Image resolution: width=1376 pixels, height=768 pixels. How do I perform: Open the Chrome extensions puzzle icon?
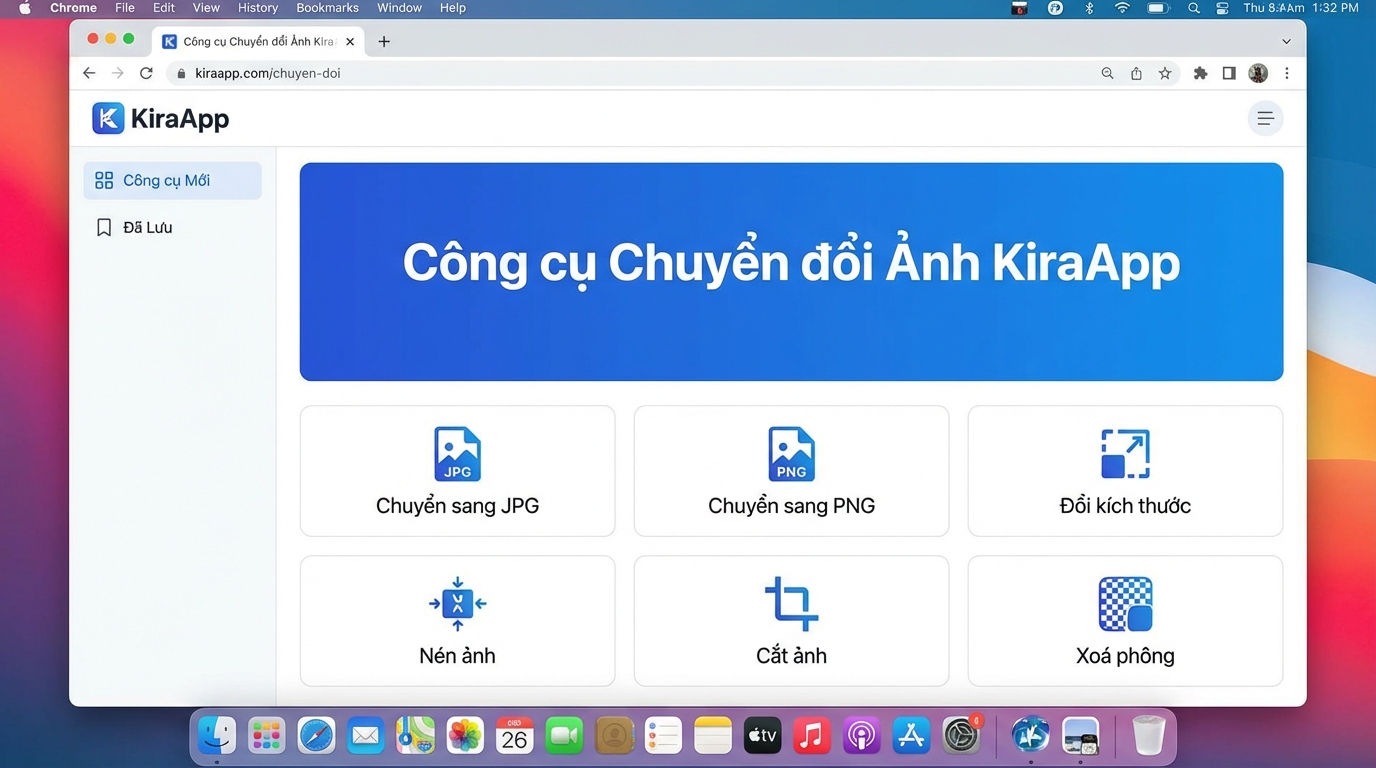(1199, 73)
